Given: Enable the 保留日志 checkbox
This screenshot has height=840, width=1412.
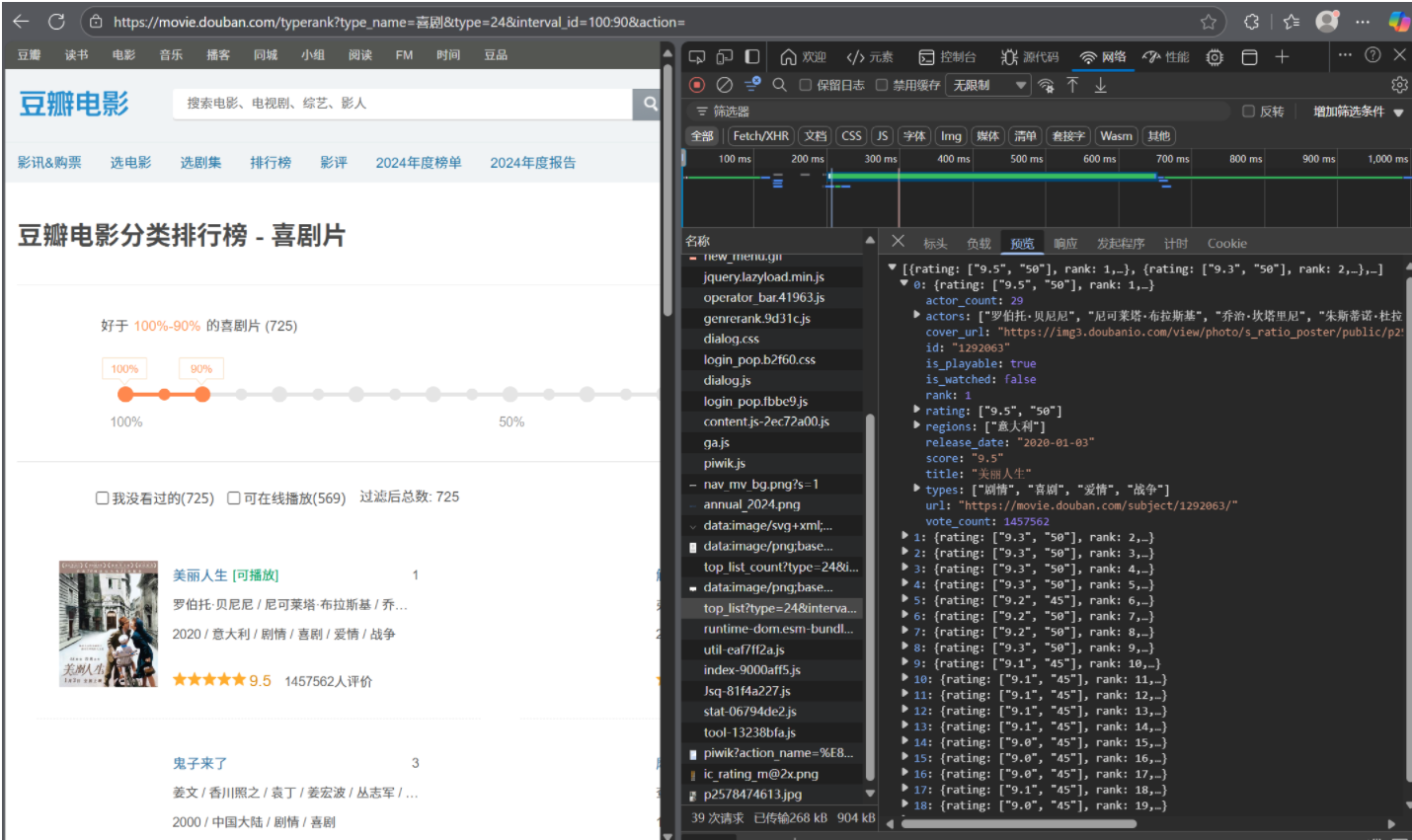Looking at the screenshot, I should [x=805, y=85].
